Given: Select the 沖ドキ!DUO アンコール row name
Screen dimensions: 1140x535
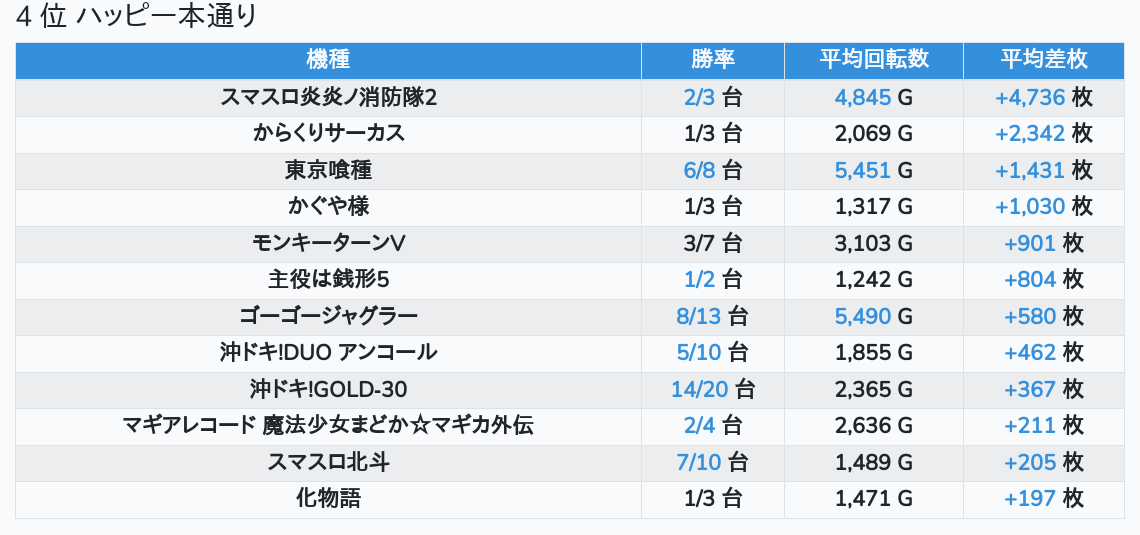Looking at the screenshot, I should (x=328, y=352).
